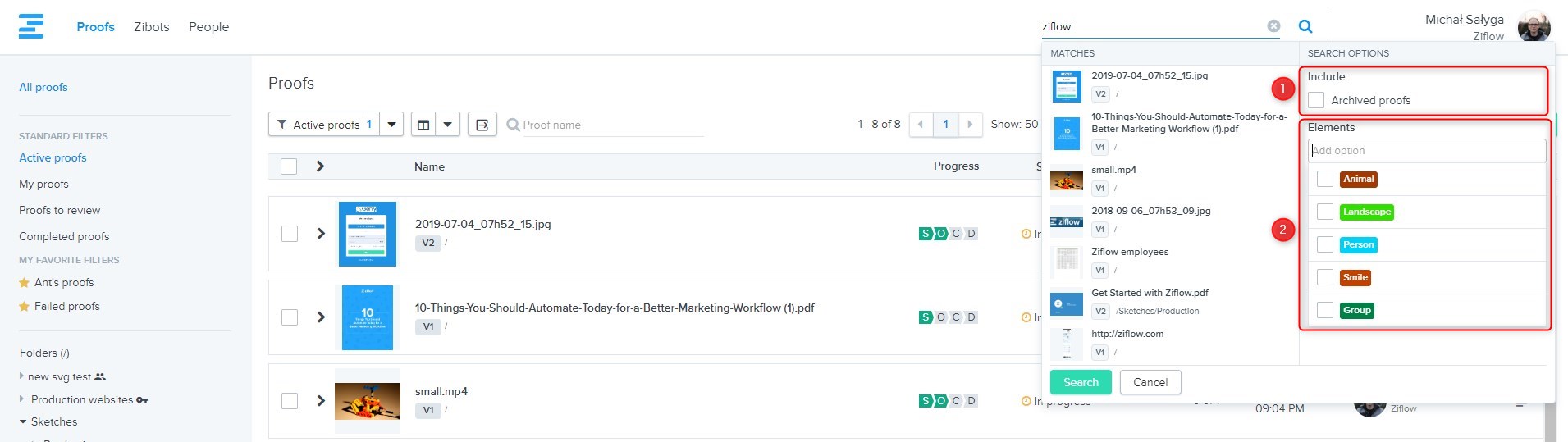This screenshot has width=1568, height=442.
Task: Click the magnifier search icon in header
Action: (x=1305, y=26)
